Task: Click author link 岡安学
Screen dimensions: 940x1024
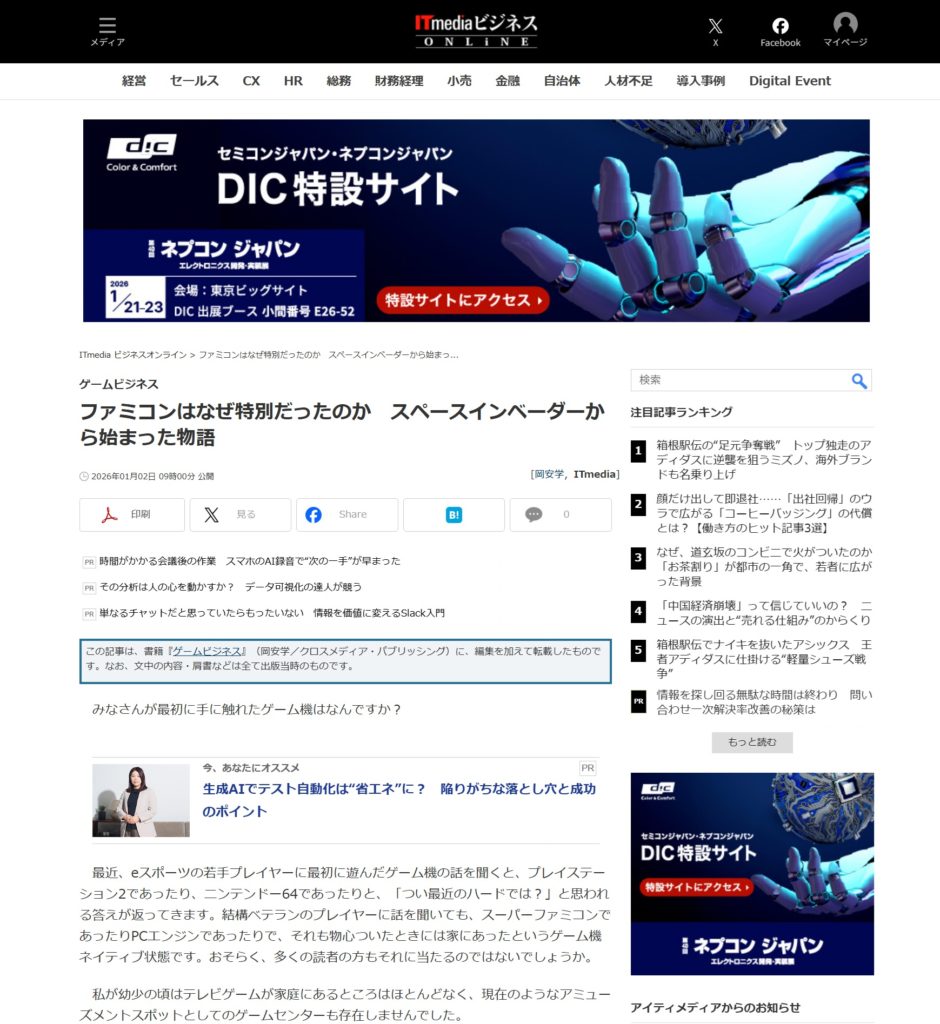Action: 549,474
